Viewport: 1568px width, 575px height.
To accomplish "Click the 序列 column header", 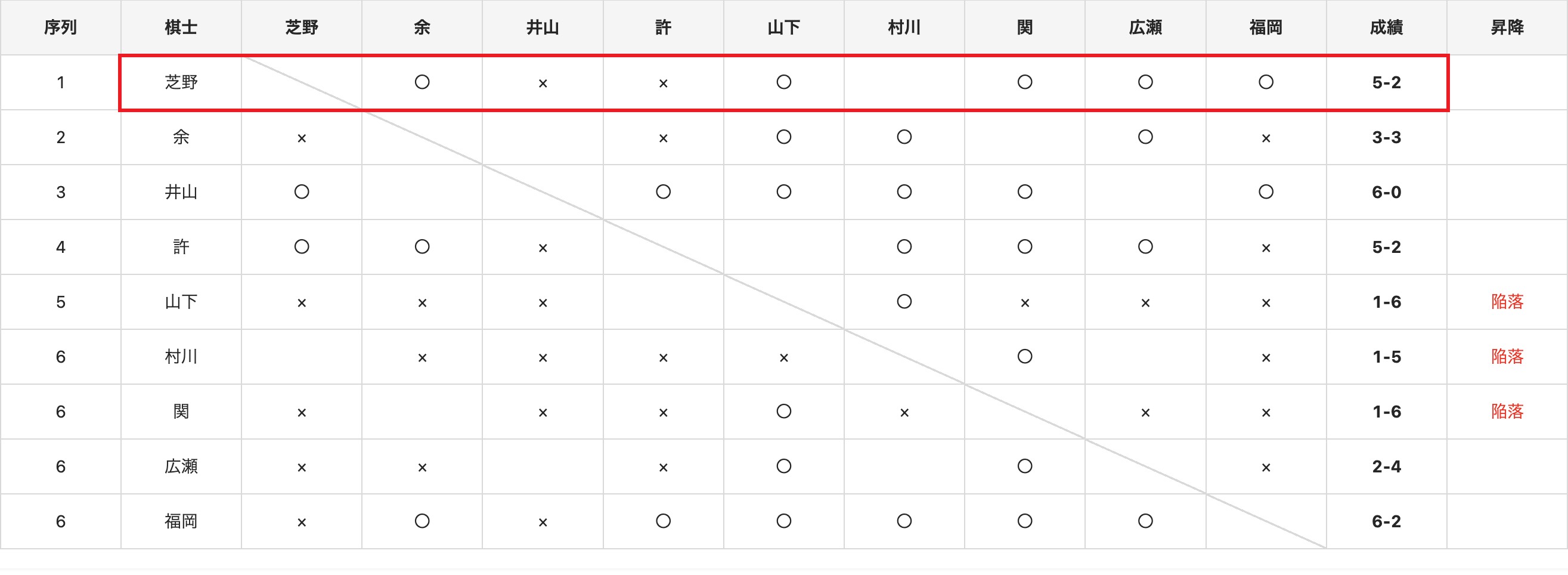I will point(60,27).
